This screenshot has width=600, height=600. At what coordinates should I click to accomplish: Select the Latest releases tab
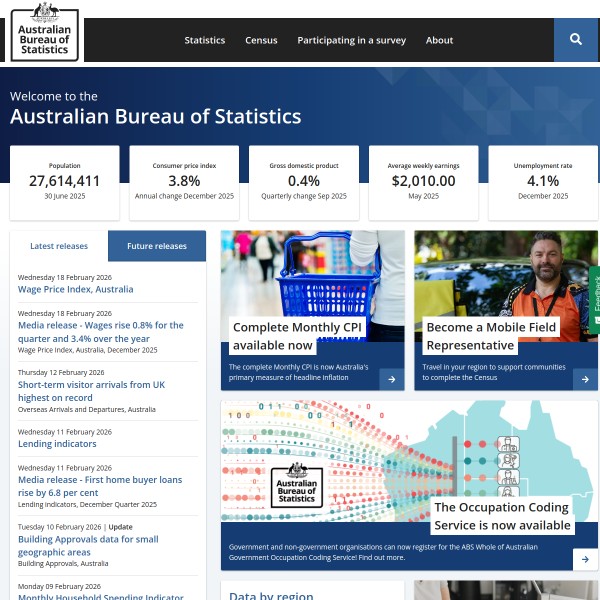click(x=59, y=246)
